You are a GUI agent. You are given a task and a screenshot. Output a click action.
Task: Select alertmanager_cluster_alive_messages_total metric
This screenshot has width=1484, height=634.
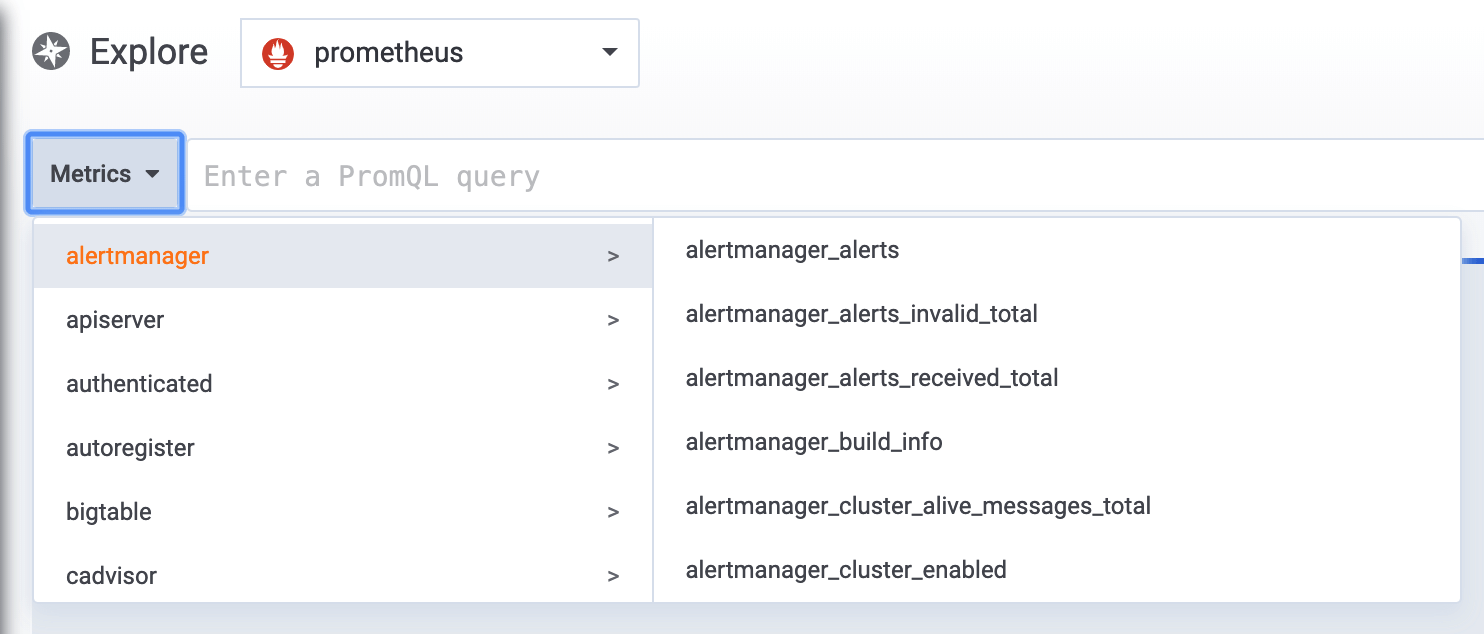click(x=918, y=506)
